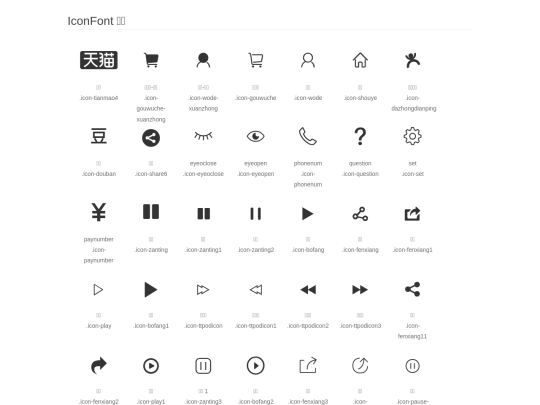The width and height of the screenshot is (540, 405).
Task: Select the question mark icon
Action: [x=360, y=136]
